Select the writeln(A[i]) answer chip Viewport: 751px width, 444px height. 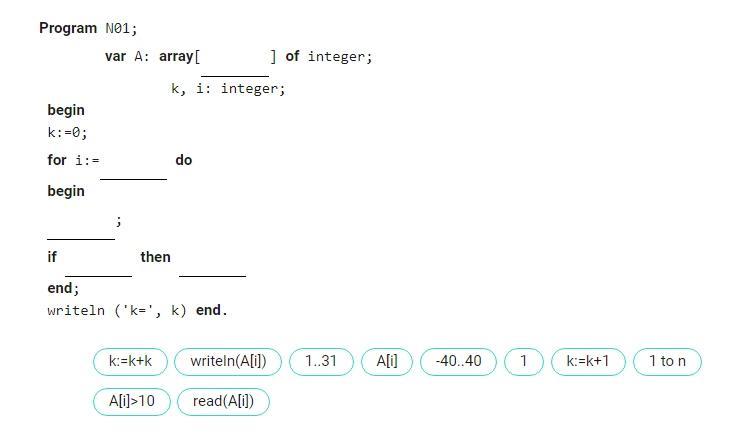(228, 361)
